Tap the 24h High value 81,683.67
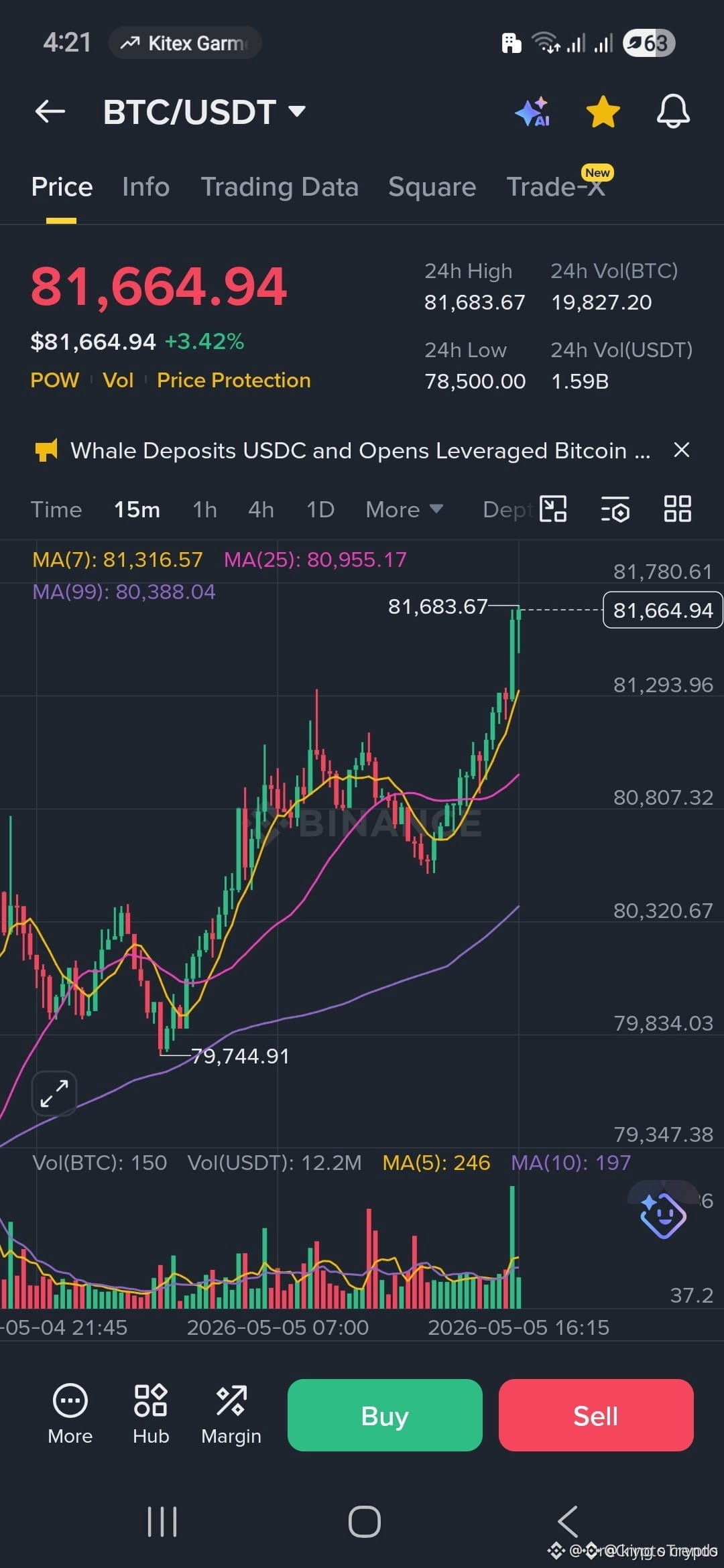Image resolution: width=724 pixels, height=1568 pixels. click(475, 302)
